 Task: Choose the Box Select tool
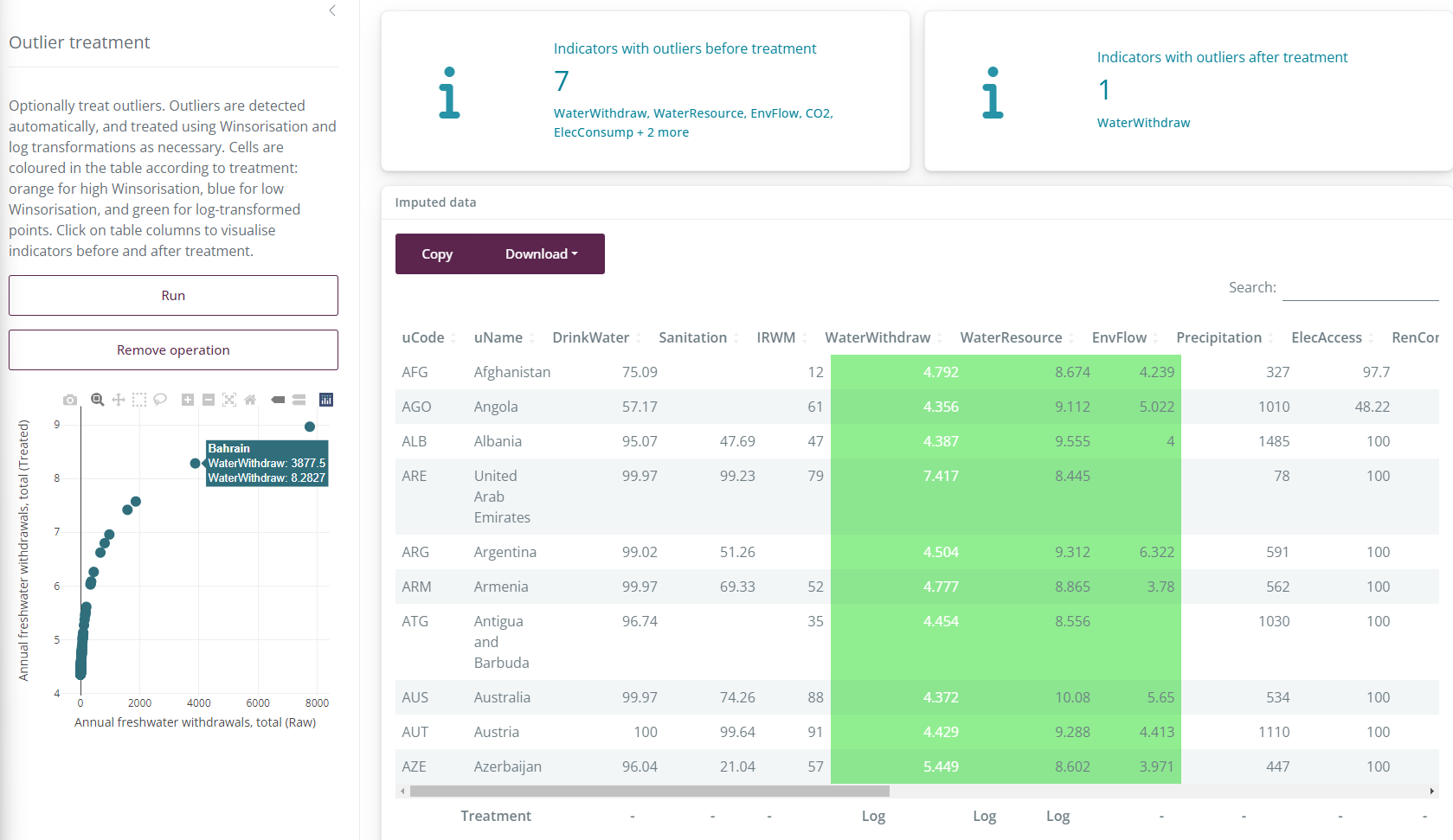[139, 400]
